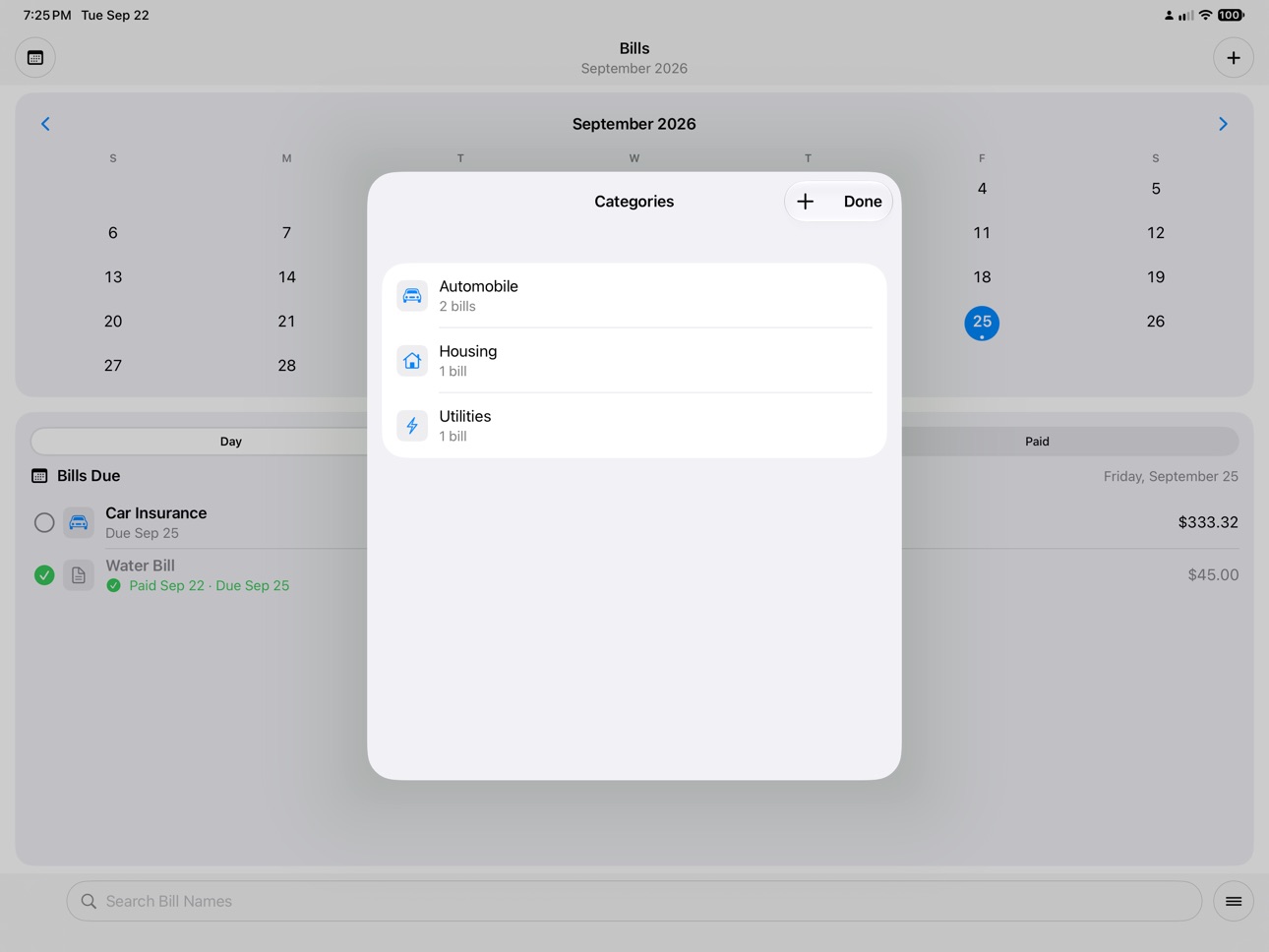
Task: Go to previous month arrow
Action: point(45,124)
